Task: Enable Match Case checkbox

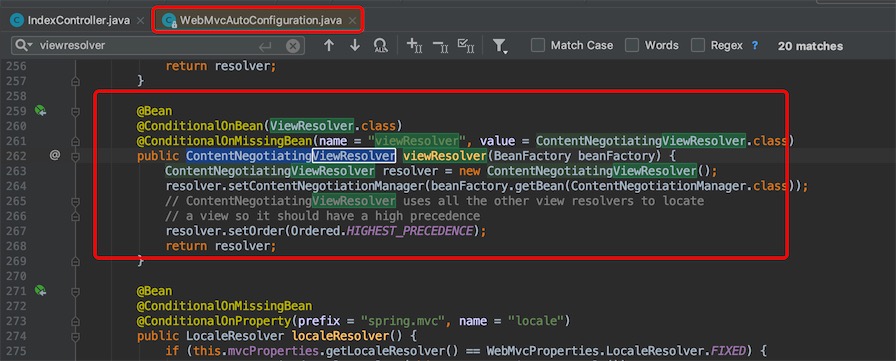Action: [x=538, y=45]
